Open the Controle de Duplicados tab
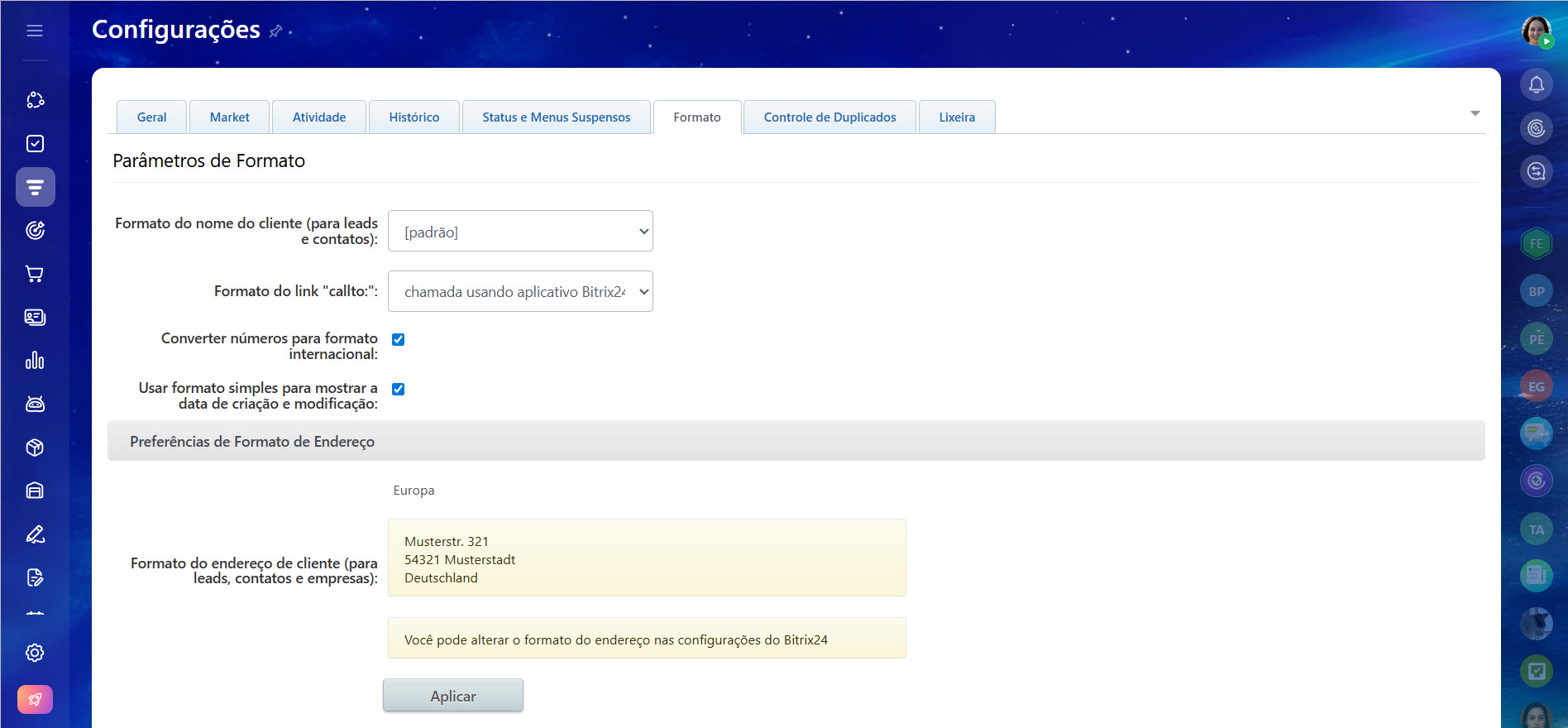Screen dimensions: 1568x728 pos(829,117)
